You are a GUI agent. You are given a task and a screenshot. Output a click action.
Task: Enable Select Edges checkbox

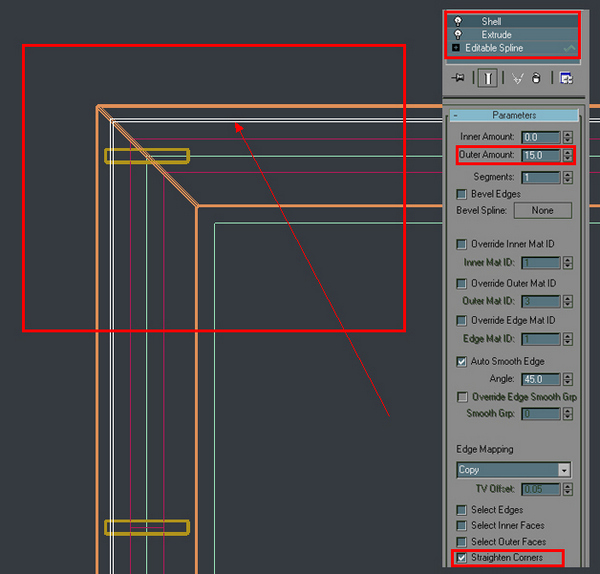pyautogui.click(x=461, y=510)
